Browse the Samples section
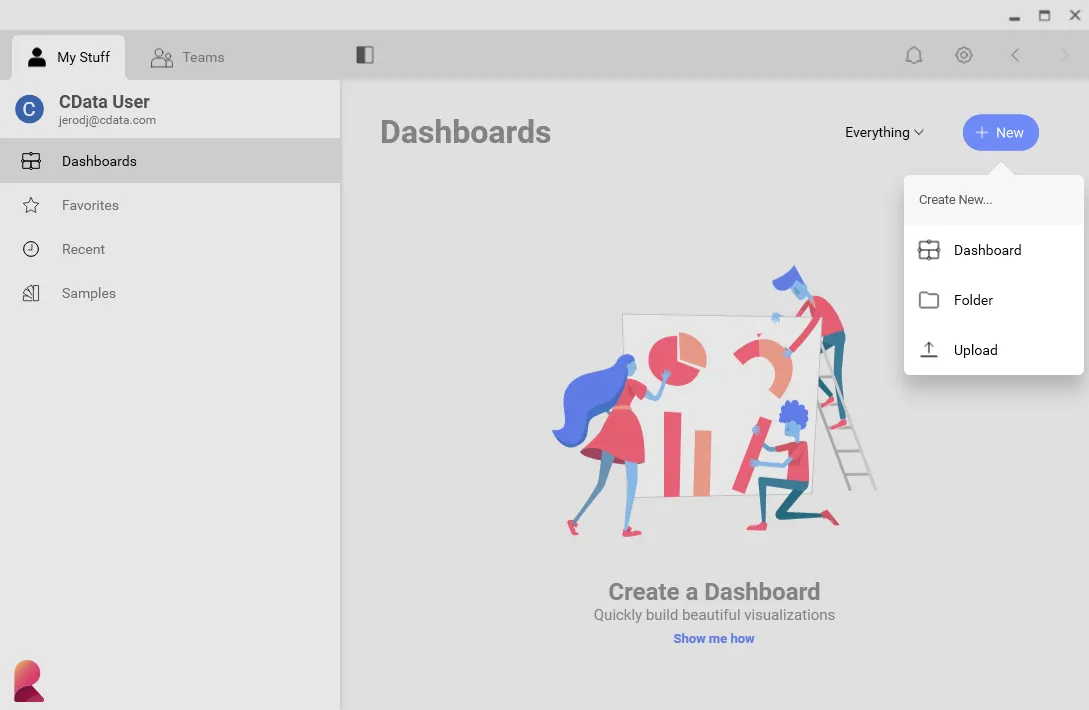Viewport: 1089px width, 710px height. click(x=88, y=293)
